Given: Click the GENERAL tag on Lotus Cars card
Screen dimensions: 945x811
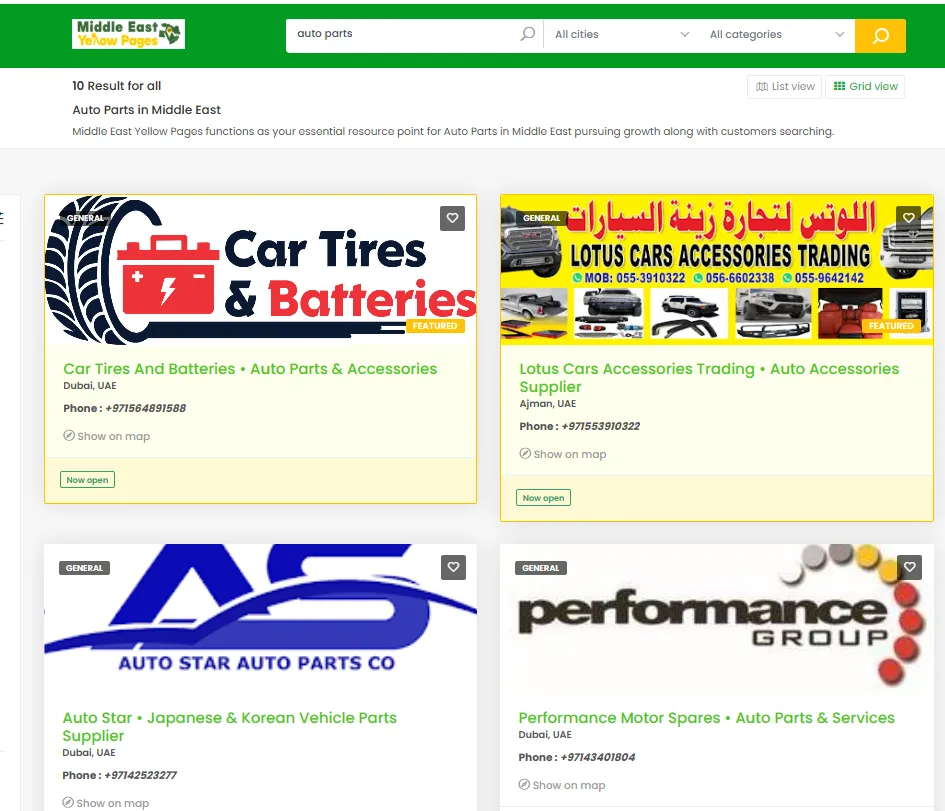Looking at the screenshot, I should coord(541,218).
